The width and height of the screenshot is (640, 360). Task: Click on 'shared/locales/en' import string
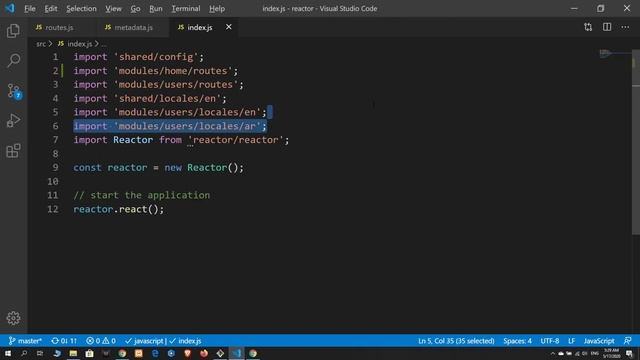(167, 98)
